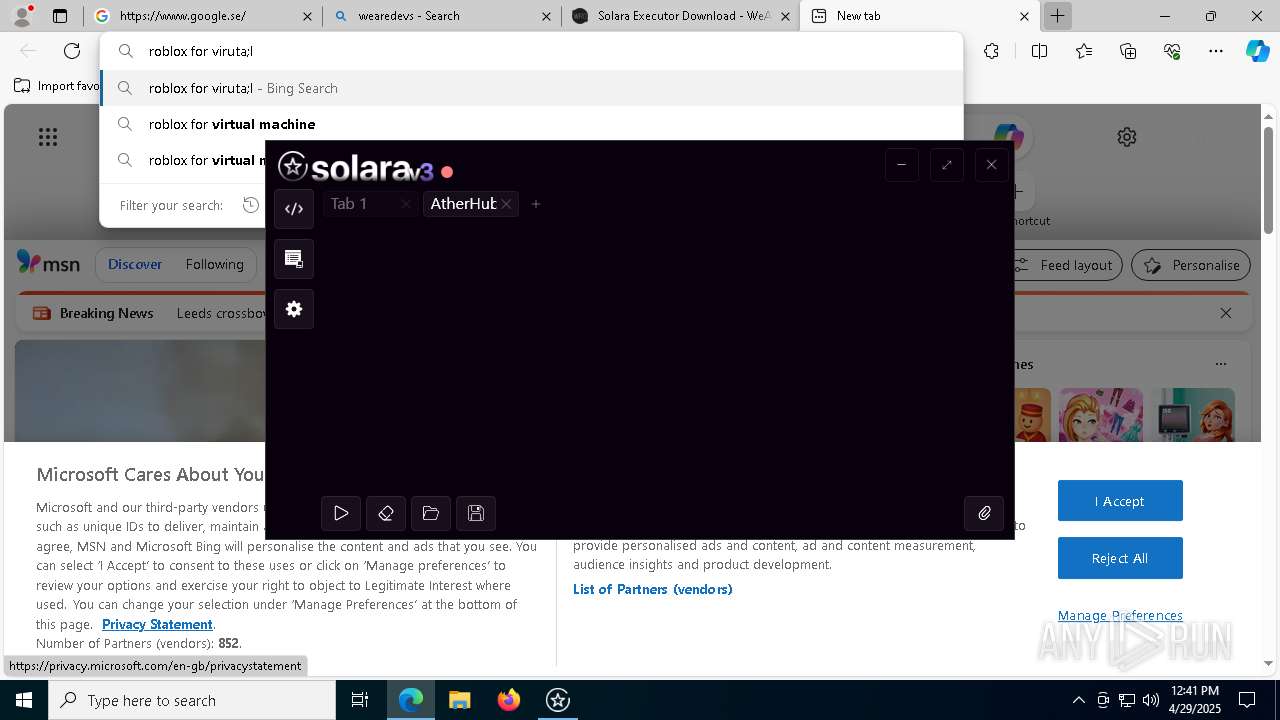Open Task View on the taskbar

360,700
